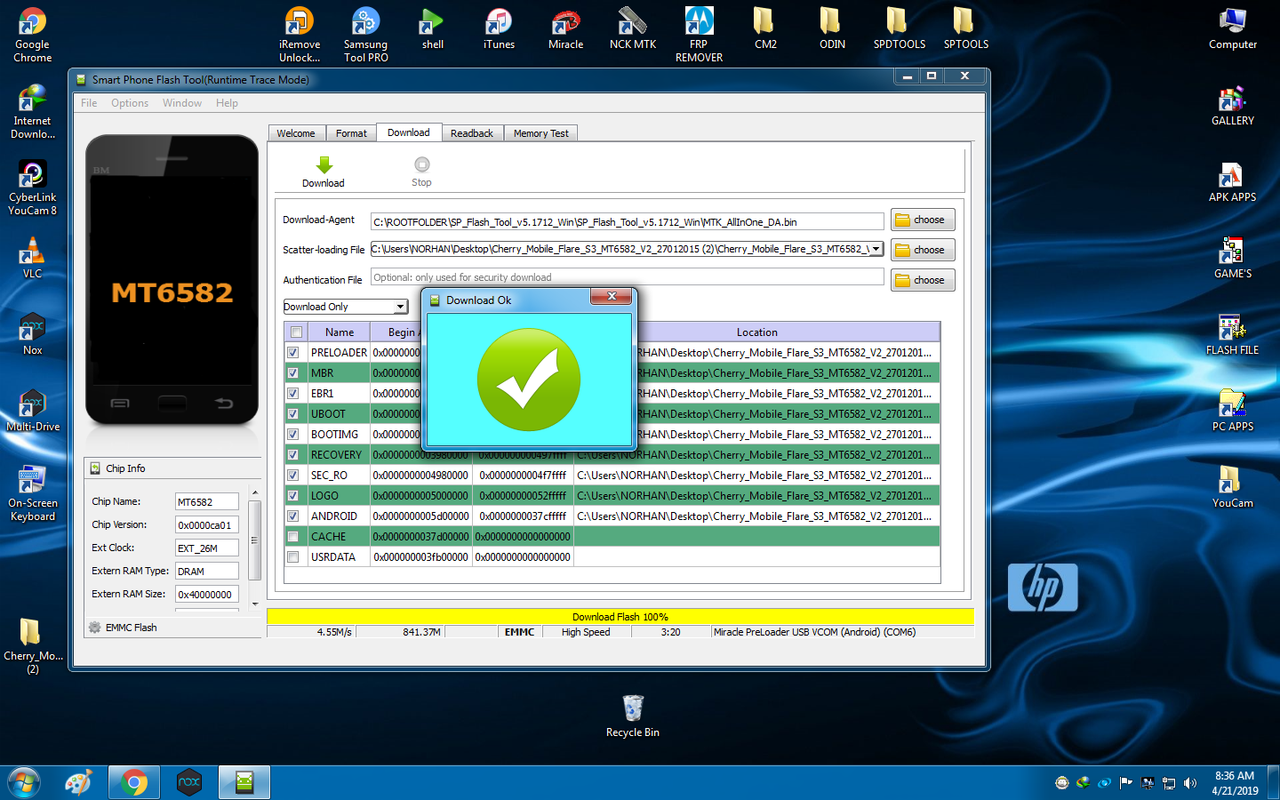Expand the Scatter-loading File dropdown
Image resolution: width=1280 pixels, height=800 pixels.
pyautogui.click(x=876, y=249)
